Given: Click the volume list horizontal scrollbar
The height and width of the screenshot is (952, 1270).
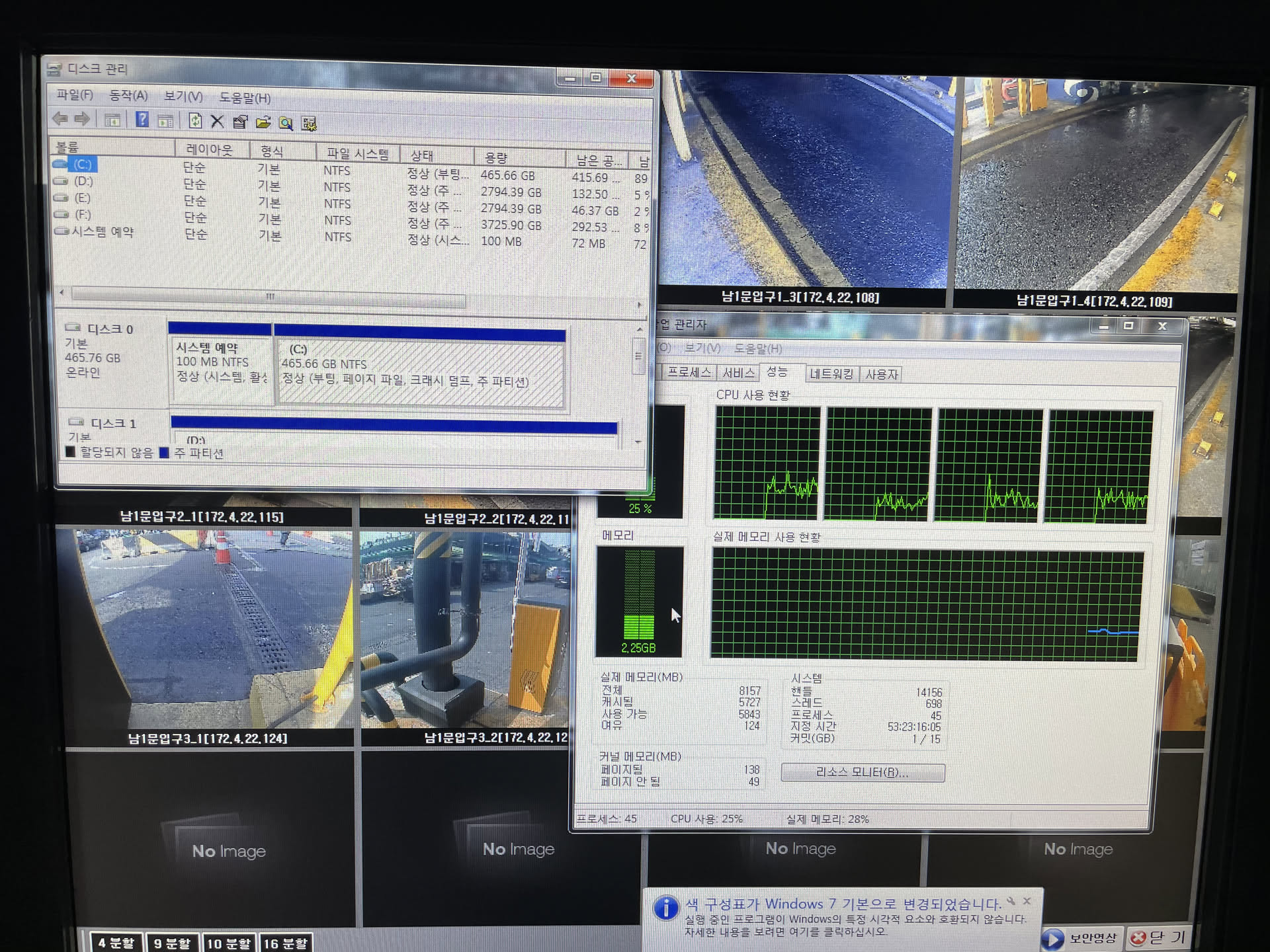Looking at the screenshot, I should pyautogui.click(x=268, y=297).
